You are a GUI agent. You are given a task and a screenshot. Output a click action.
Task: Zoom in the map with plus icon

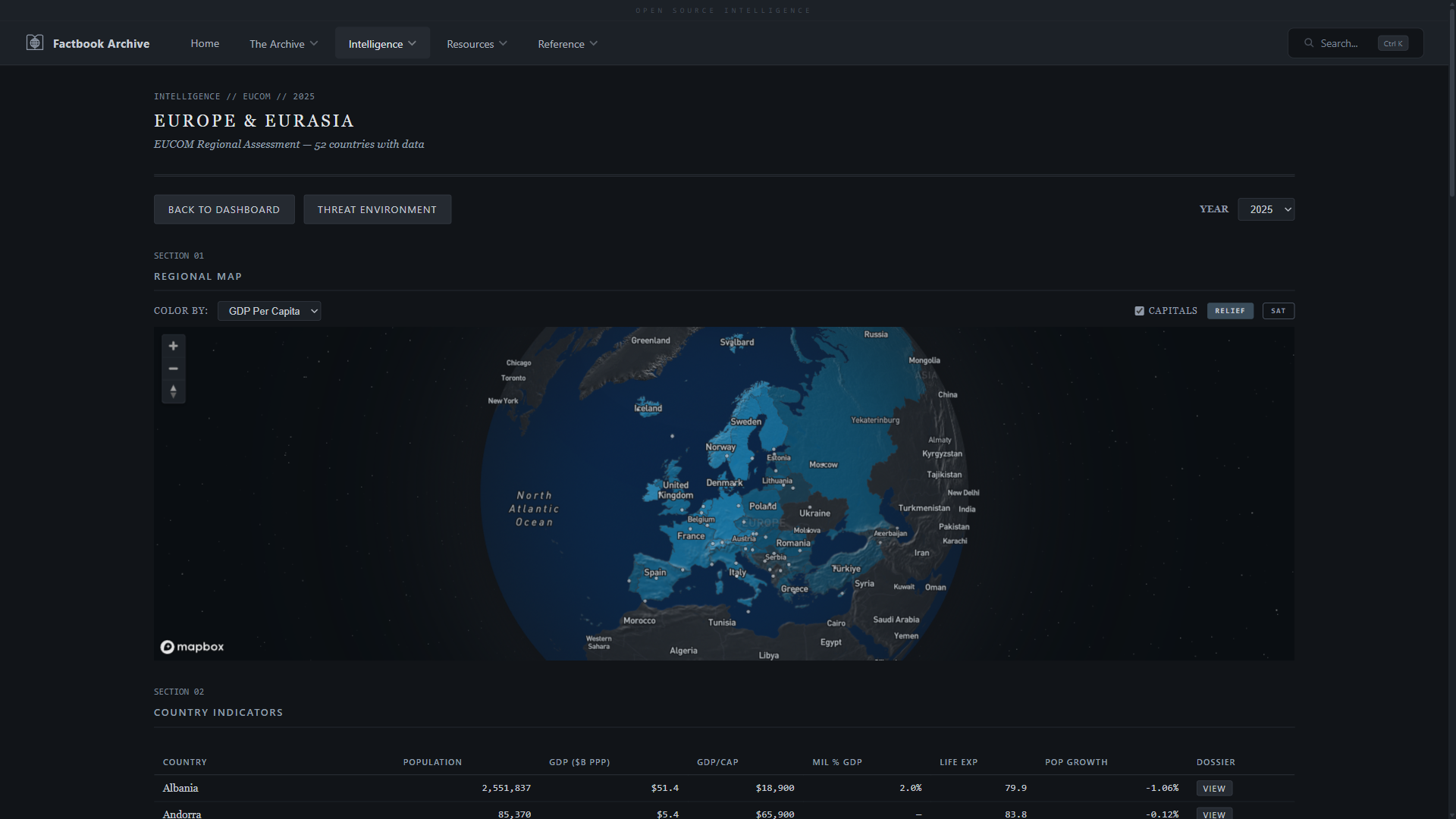tap(174, 346)
